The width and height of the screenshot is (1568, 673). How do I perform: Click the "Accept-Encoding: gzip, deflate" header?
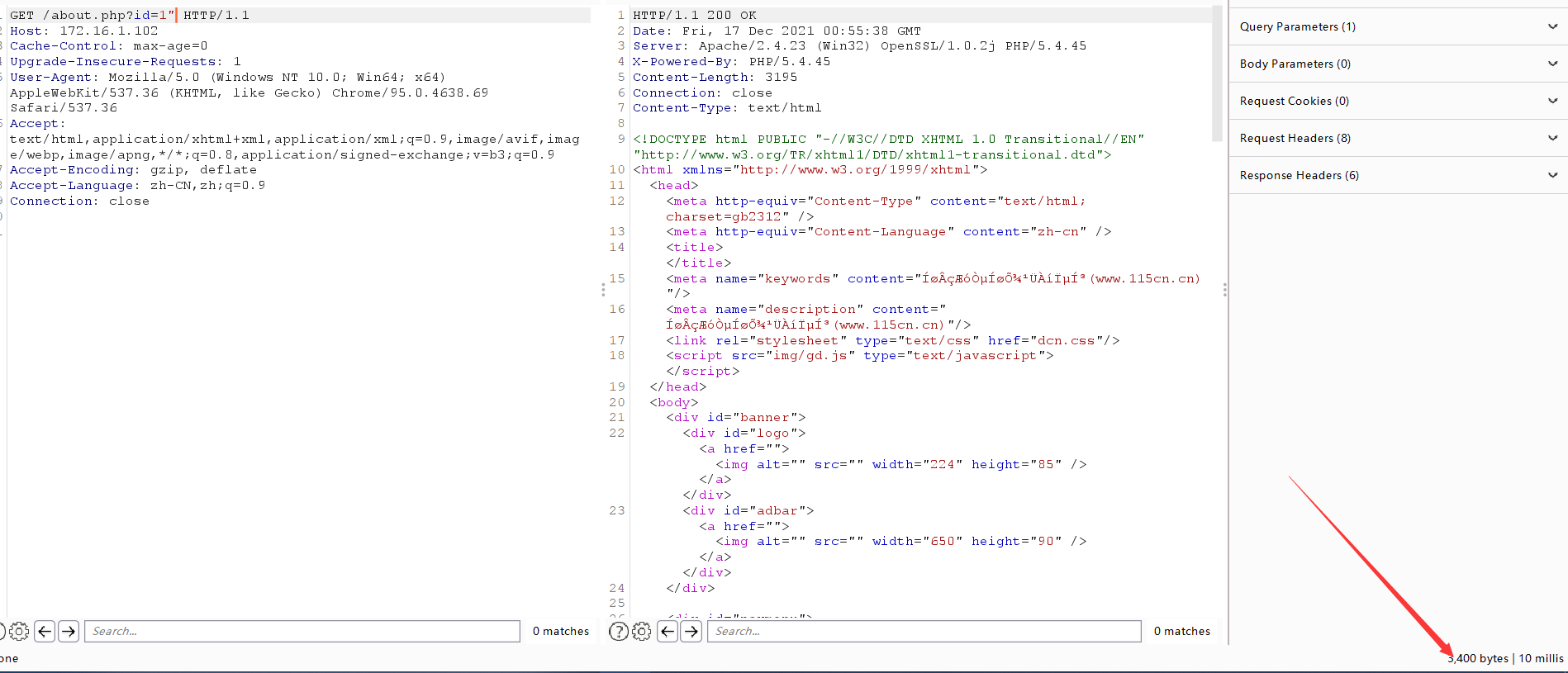tap(133, 170)
